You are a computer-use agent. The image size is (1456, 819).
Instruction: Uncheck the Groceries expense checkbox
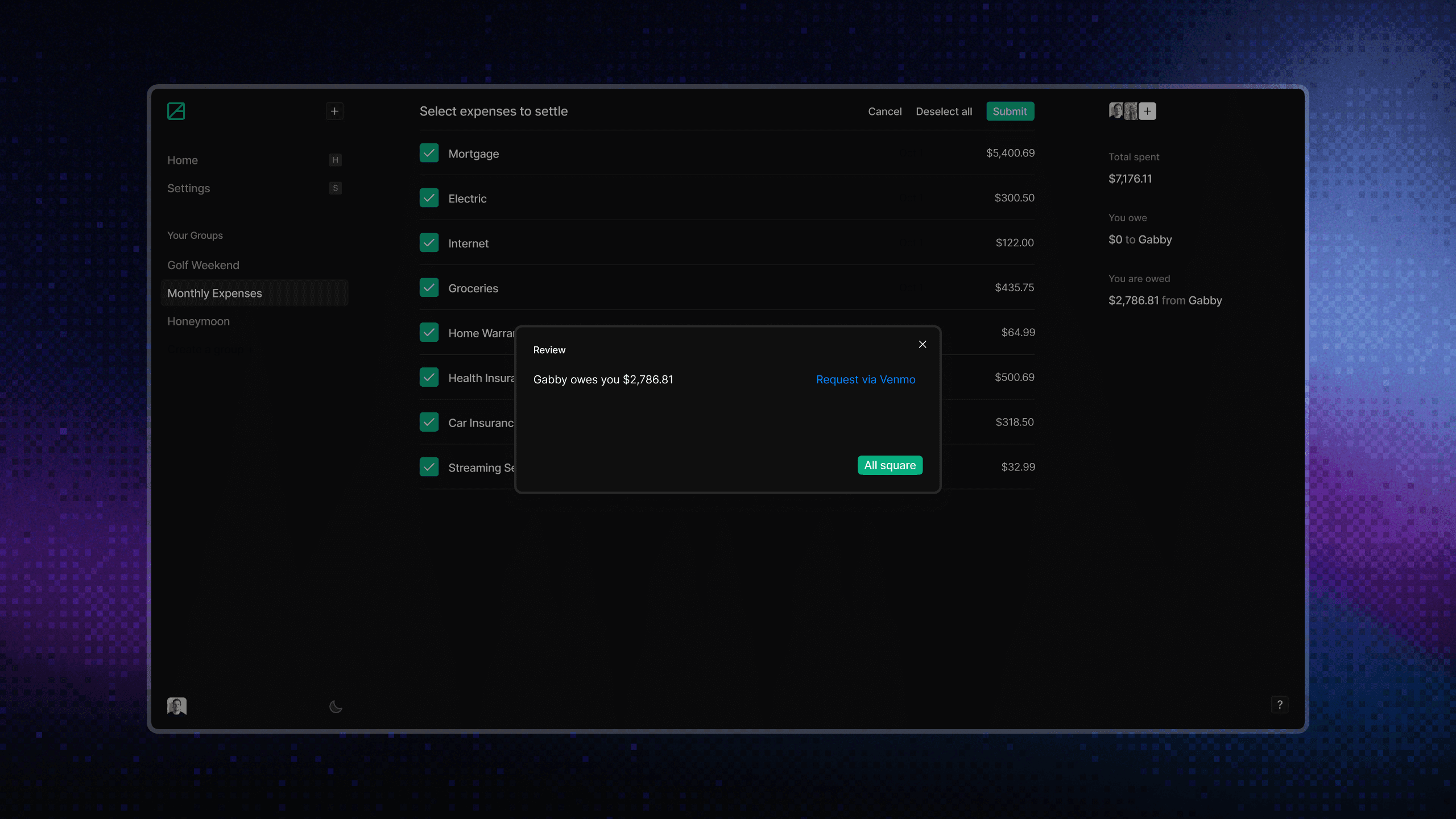click(429, 288)
